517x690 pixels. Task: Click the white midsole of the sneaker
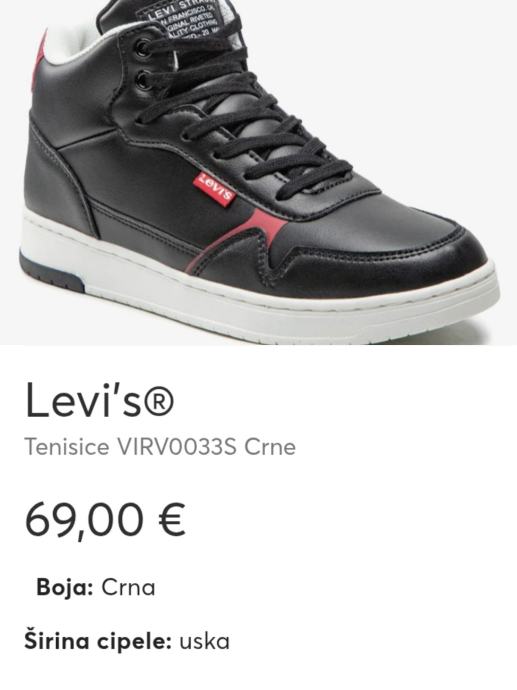(x=260, y=297)
